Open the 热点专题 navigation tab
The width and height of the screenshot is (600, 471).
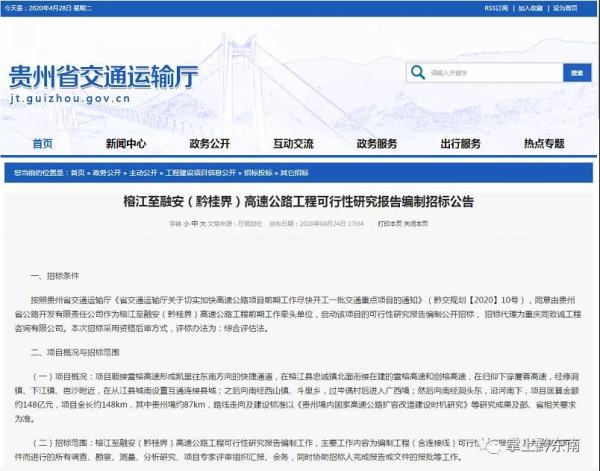pyautogui.click(x=545, y=143)
